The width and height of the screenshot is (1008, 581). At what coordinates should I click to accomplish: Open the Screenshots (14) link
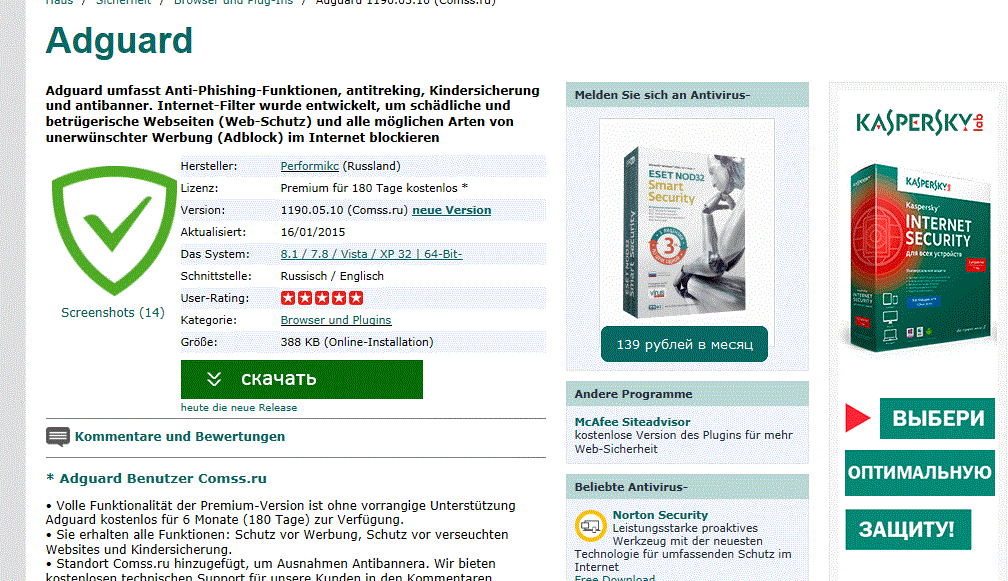click(112, 312)
